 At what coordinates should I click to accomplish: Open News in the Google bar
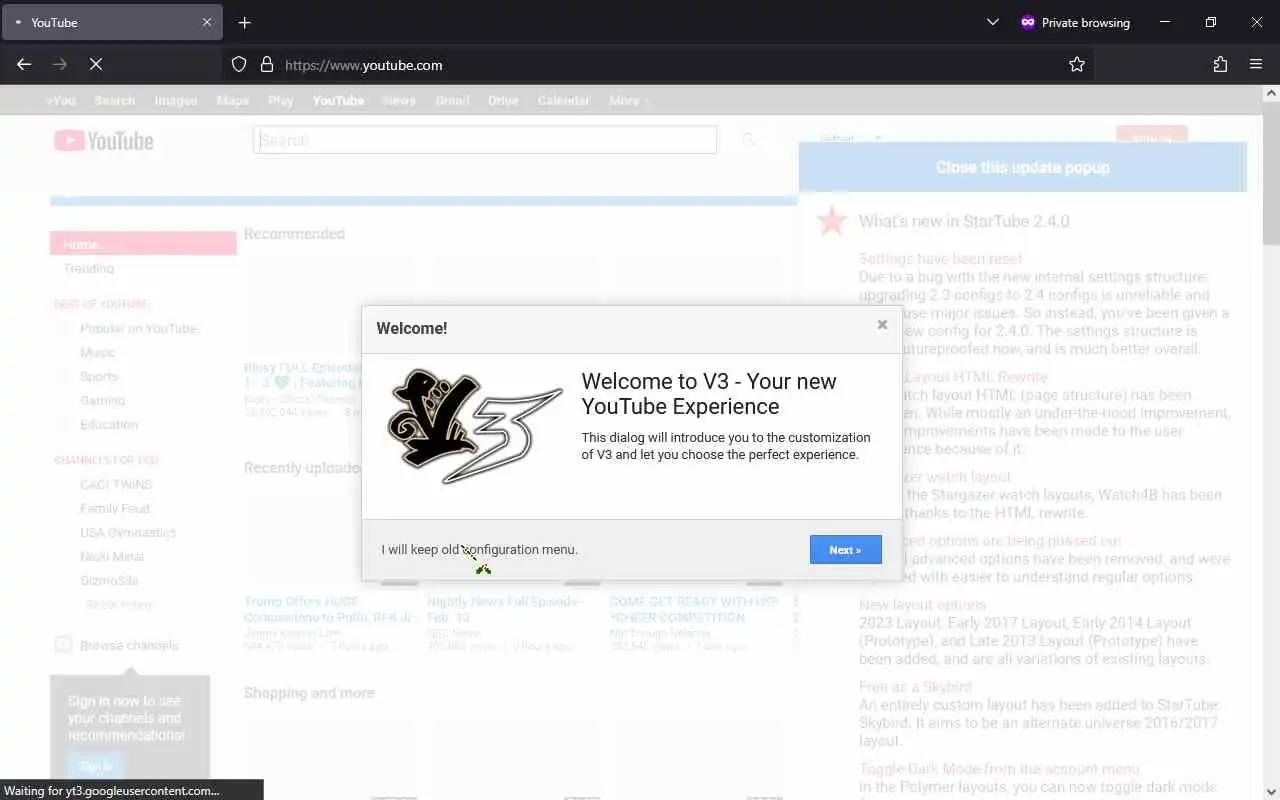[399, 100]
